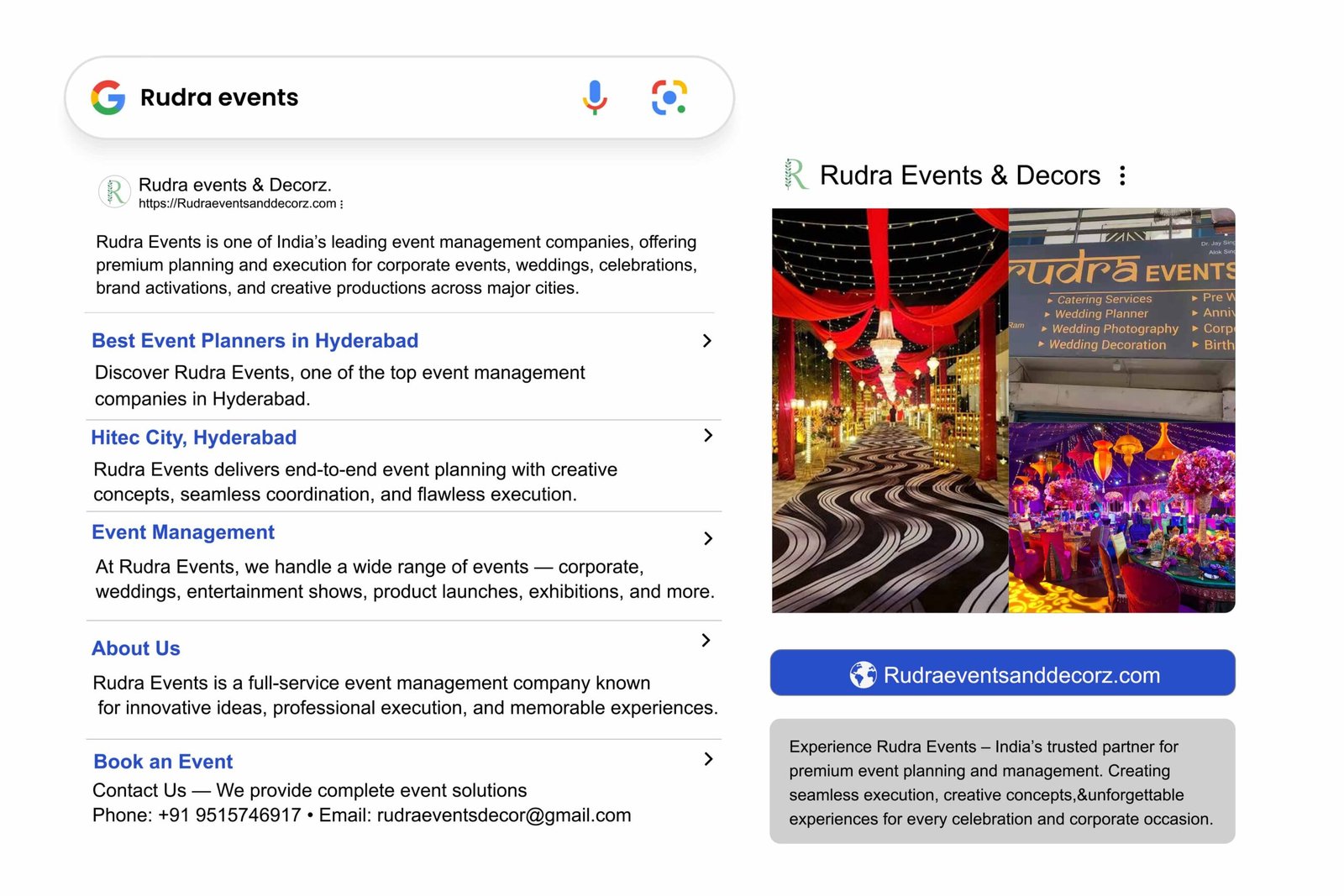Image resolution: width=1344 pixels, height=896 pixels.
Task: Open the colorful lantern banquet hall photo
Action: (1121, 517)
